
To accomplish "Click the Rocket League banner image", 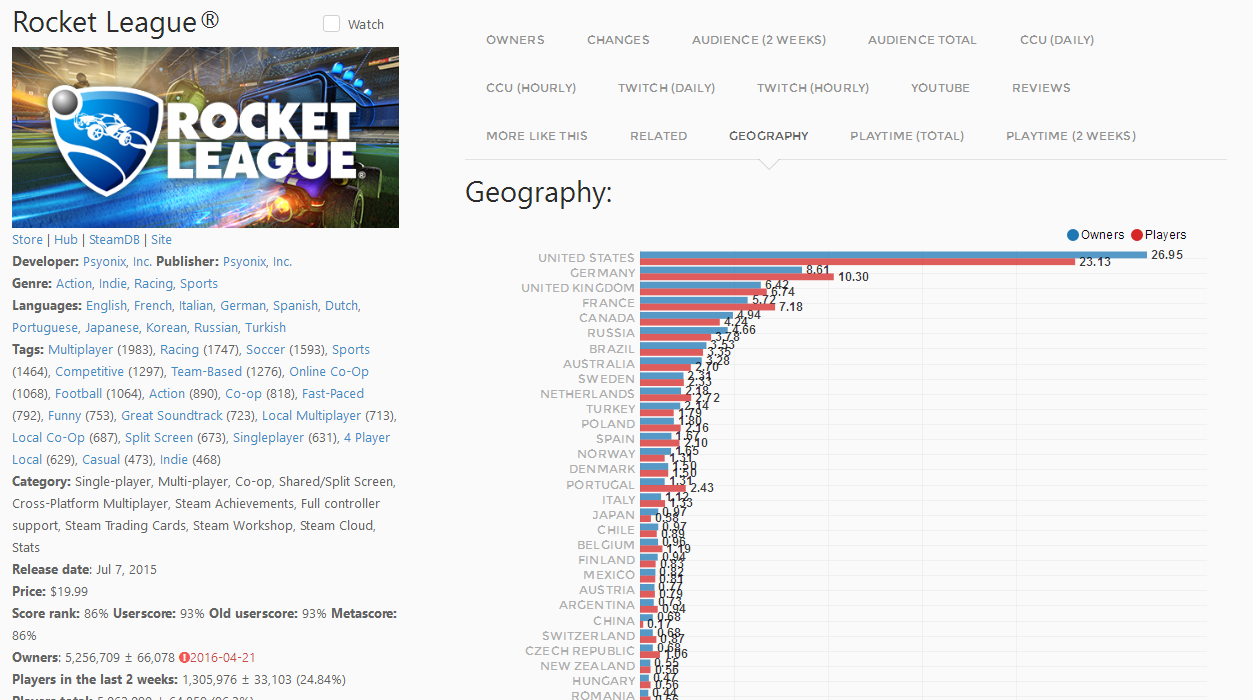I will [205, 138].
